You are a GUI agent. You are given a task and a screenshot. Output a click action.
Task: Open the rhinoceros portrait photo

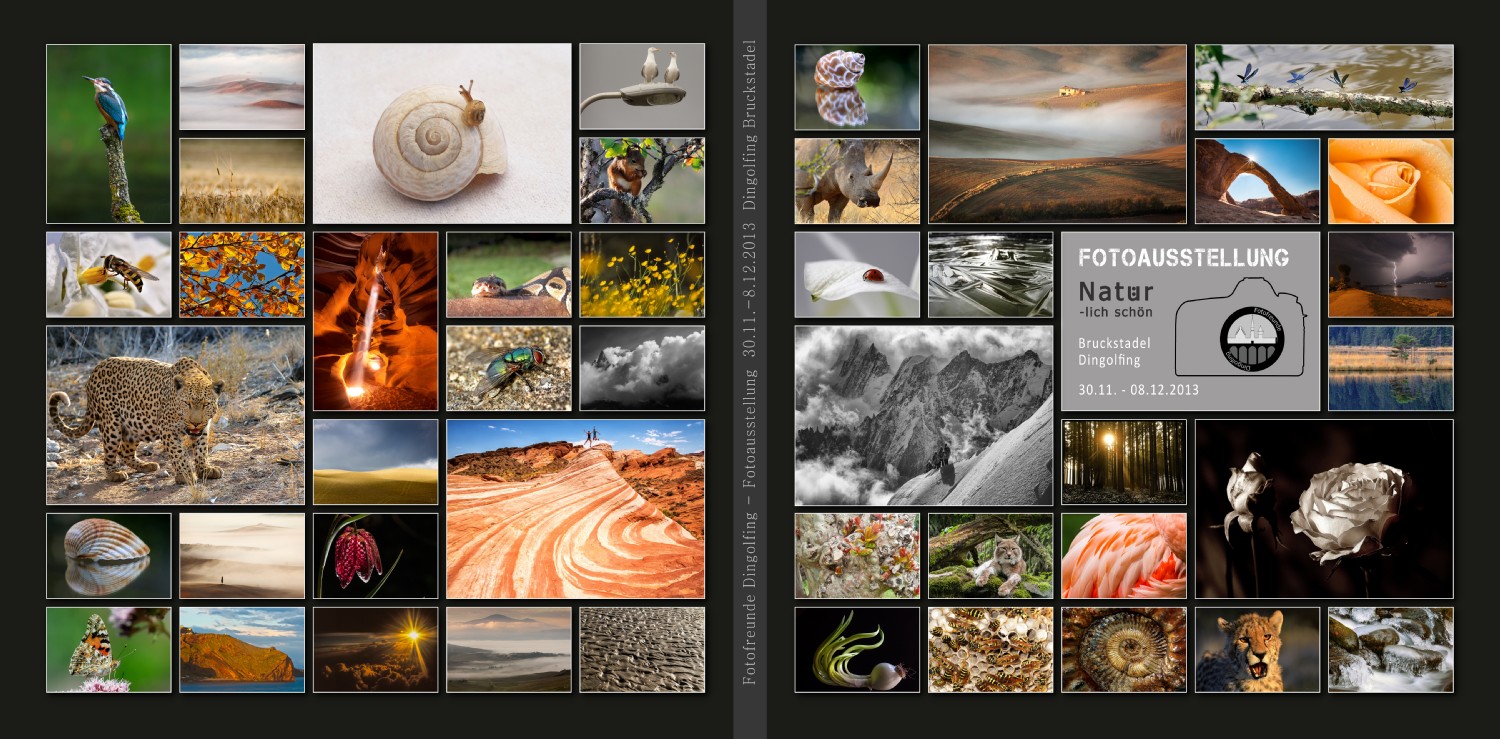point(857,181)
